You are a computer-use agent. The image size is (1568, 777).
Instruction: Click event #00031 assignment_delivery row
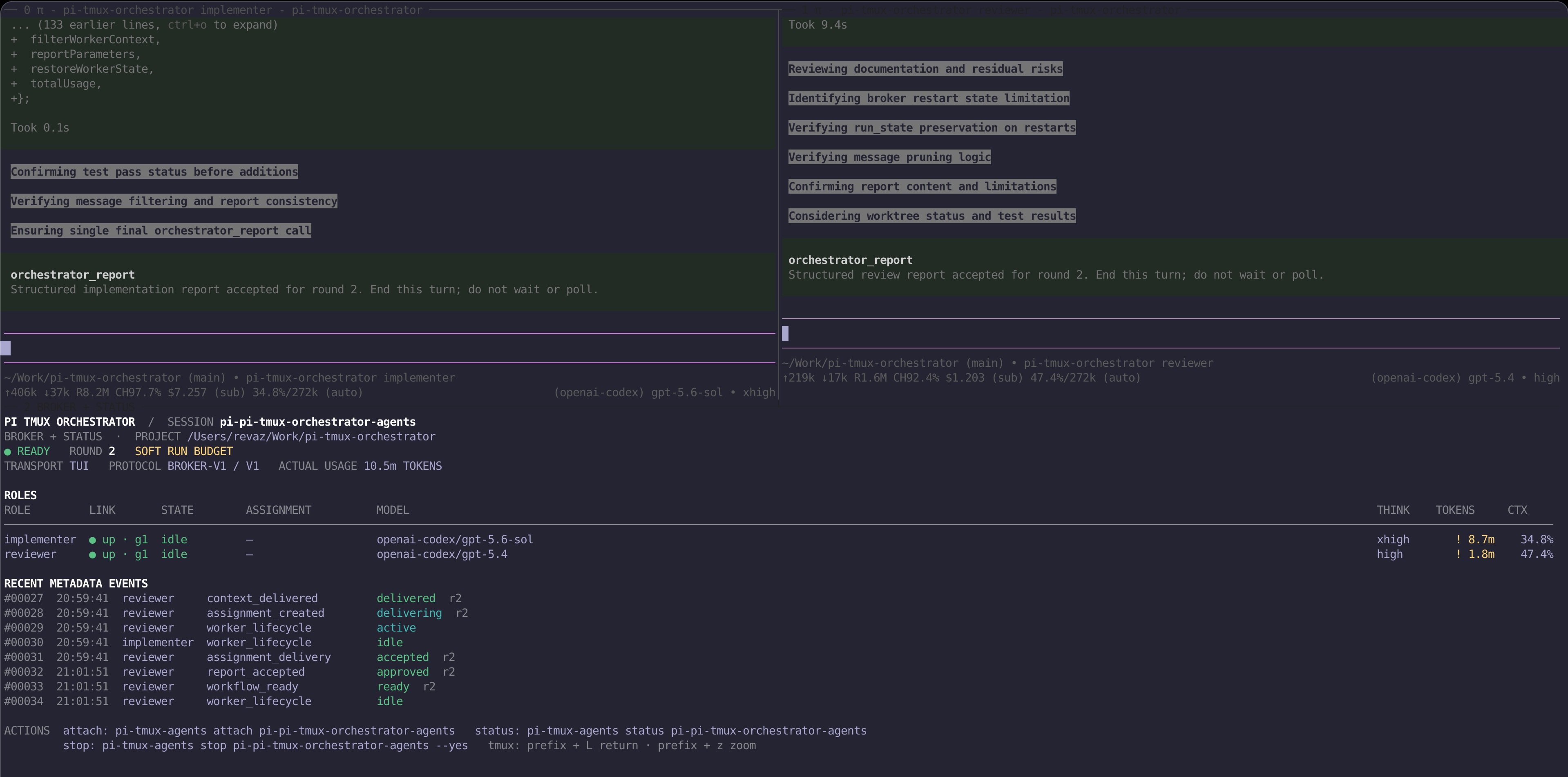click(230, 657)
